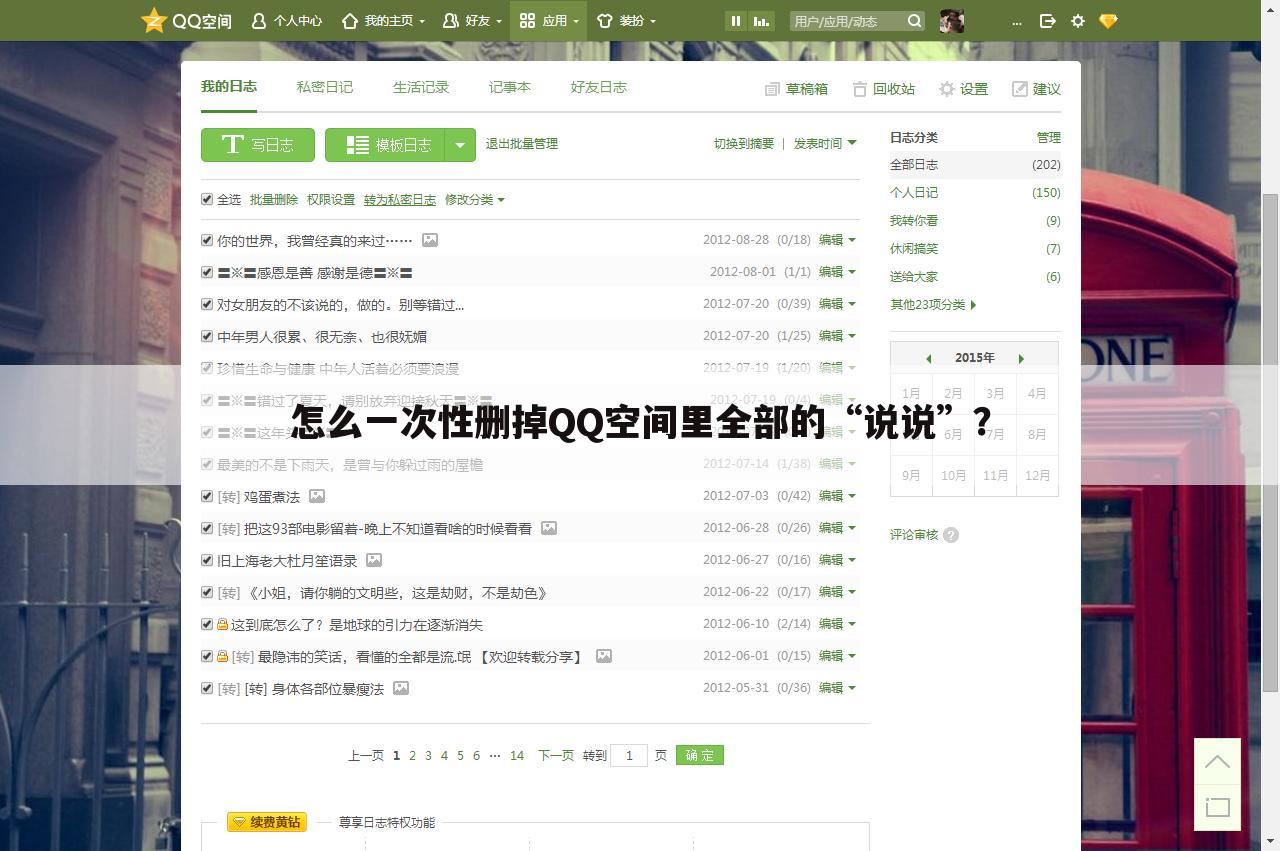Click the 续费黄钻 badge
Viewport: 1280px width, 851px height.
click(266, 822)
